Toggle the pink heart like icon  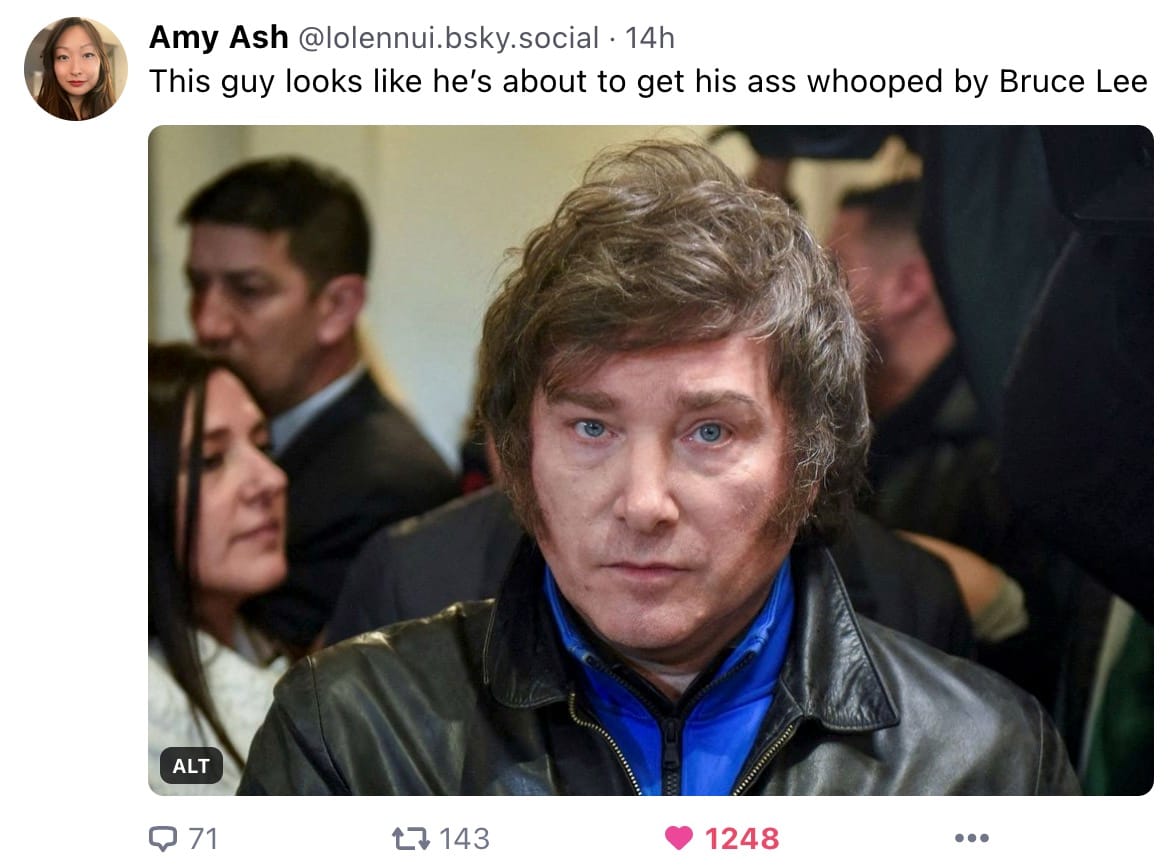tap(679, 838)
